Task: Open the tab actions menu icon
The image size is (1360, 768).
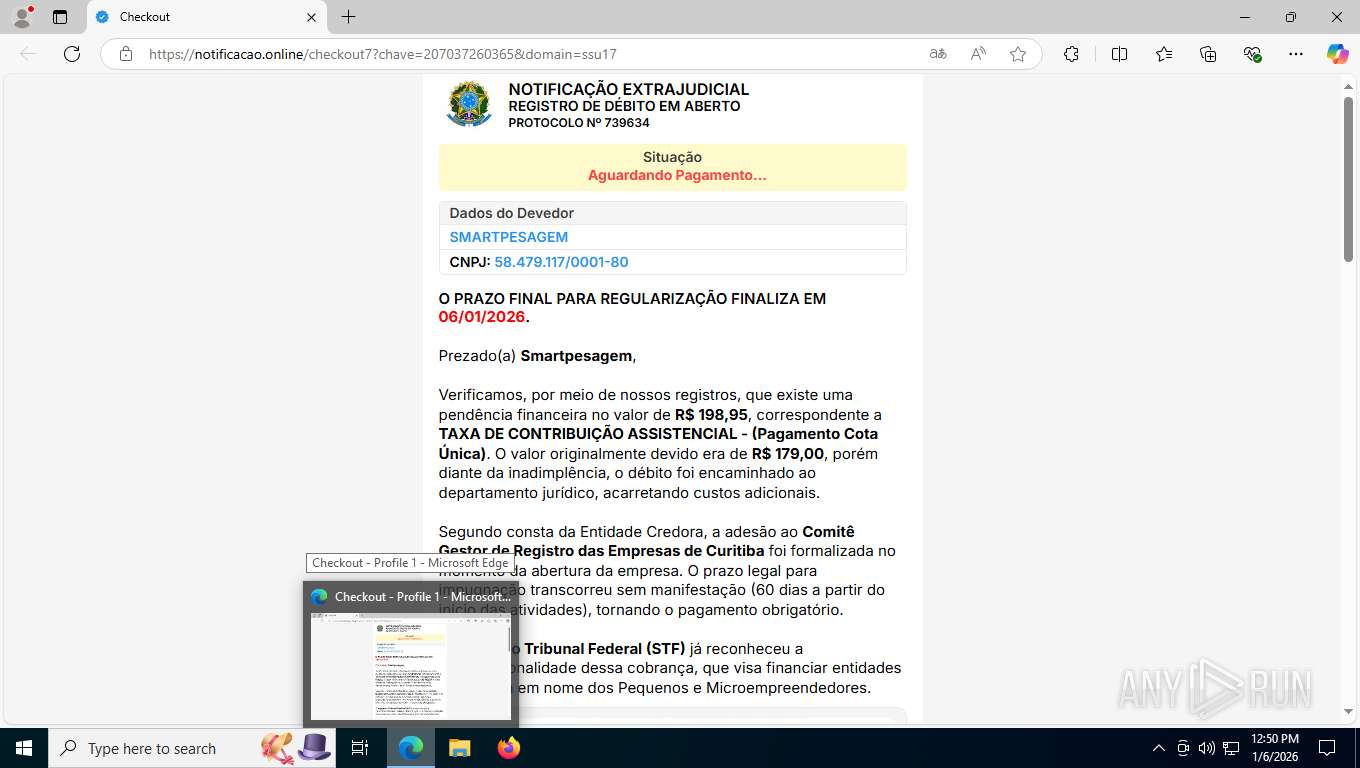Action: [60, 17]
